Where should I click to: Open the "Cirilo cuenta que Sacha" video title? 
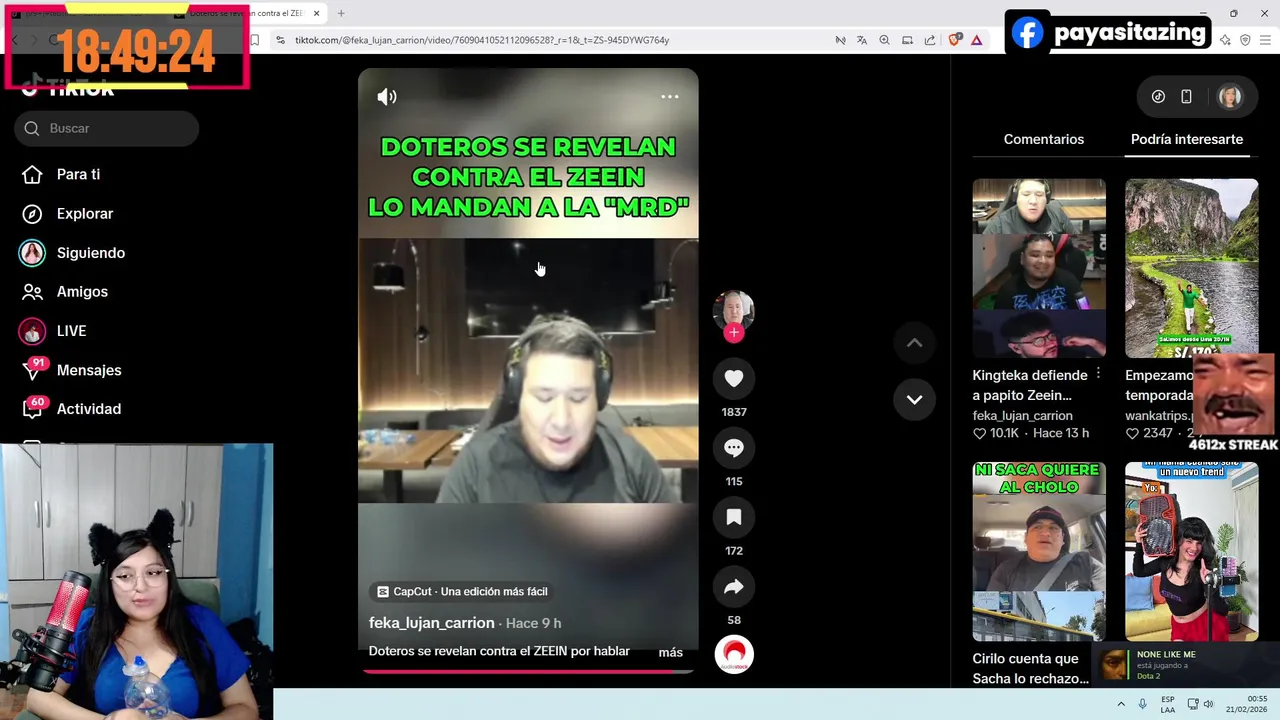point(1030,669)
